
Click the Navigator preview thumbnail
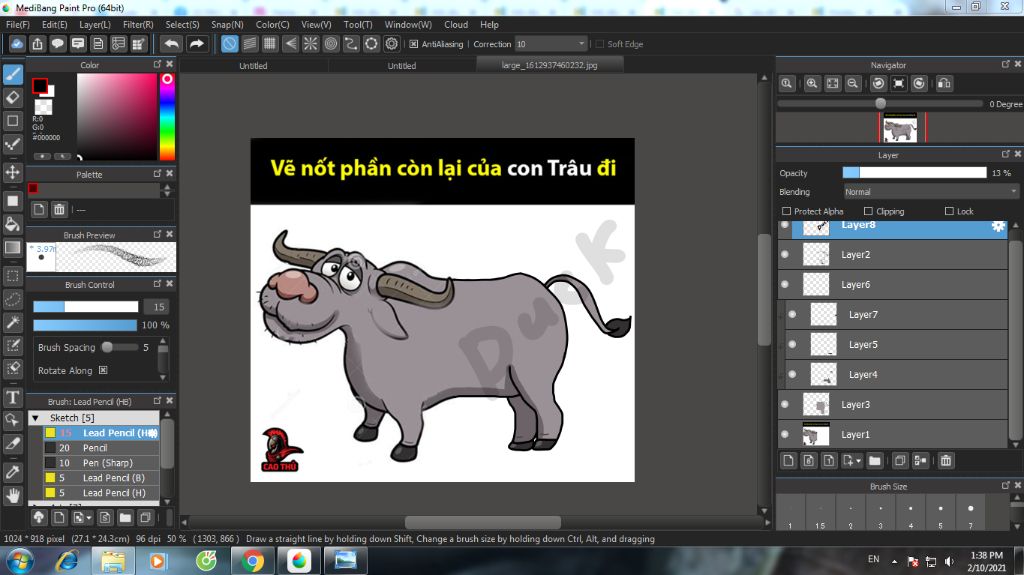(900, 127)
